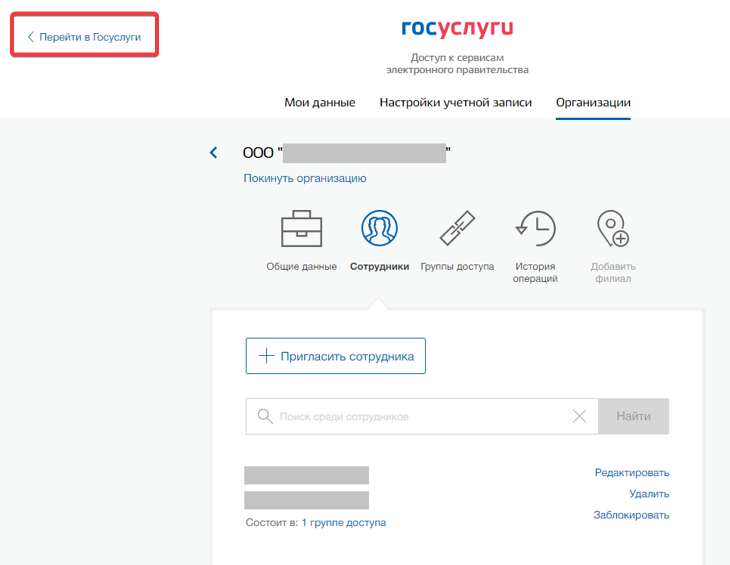
Task: Open Группы доступа chain-link icon
Action: (x=457, y=228)
